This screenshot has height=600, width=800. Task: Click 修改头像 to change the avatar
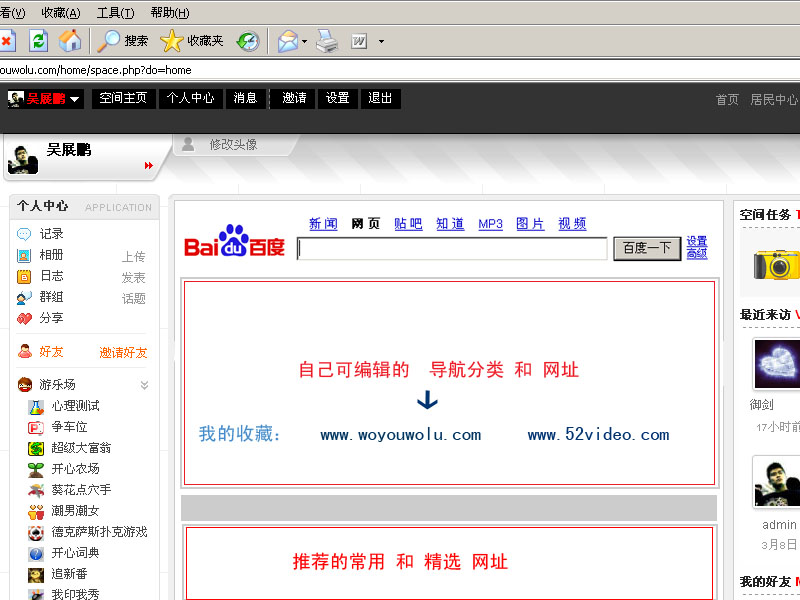click(233, 145)
